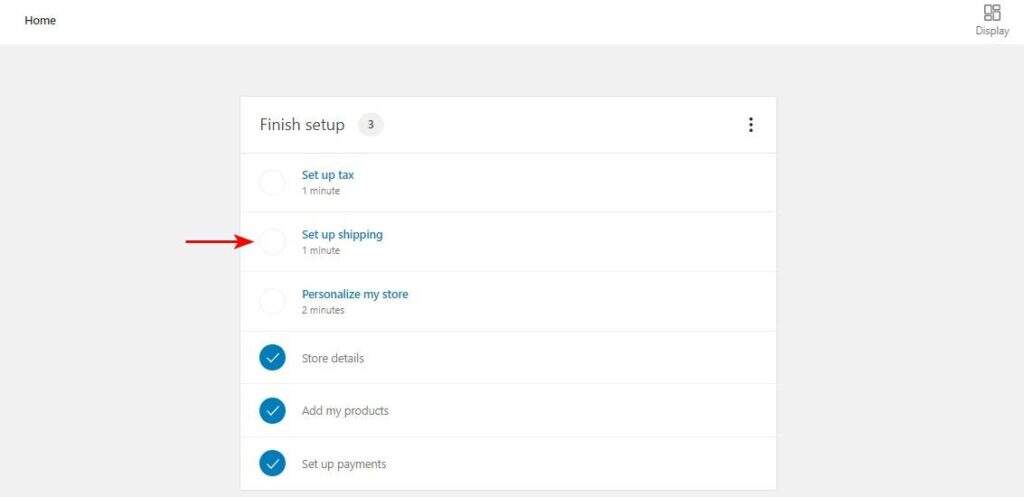Open the three-dot menu in Finish setup

pyautogui.click(x=751, y=125)
